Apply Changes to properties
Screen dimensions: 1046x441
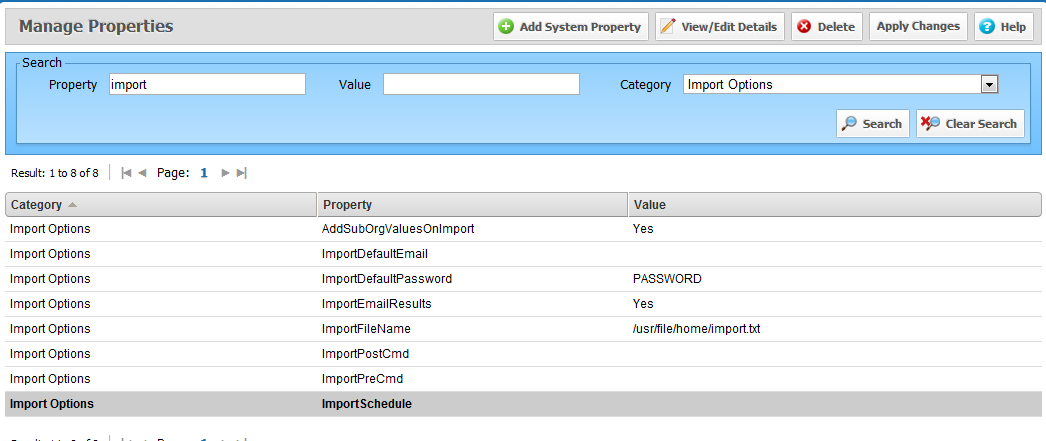tap(918, 26)
